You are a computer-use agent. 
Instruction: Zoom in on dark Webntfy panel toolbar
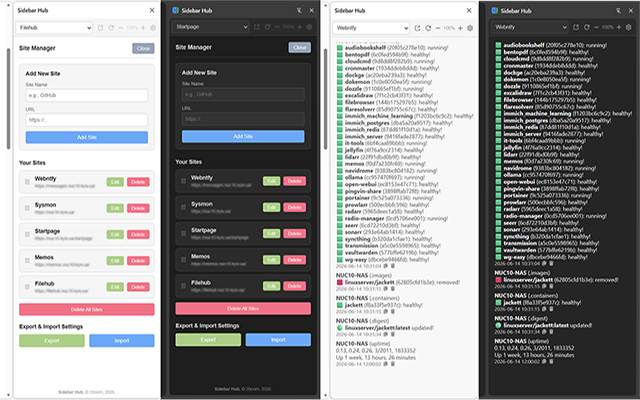pyautogui.click(x=619, y=27)
